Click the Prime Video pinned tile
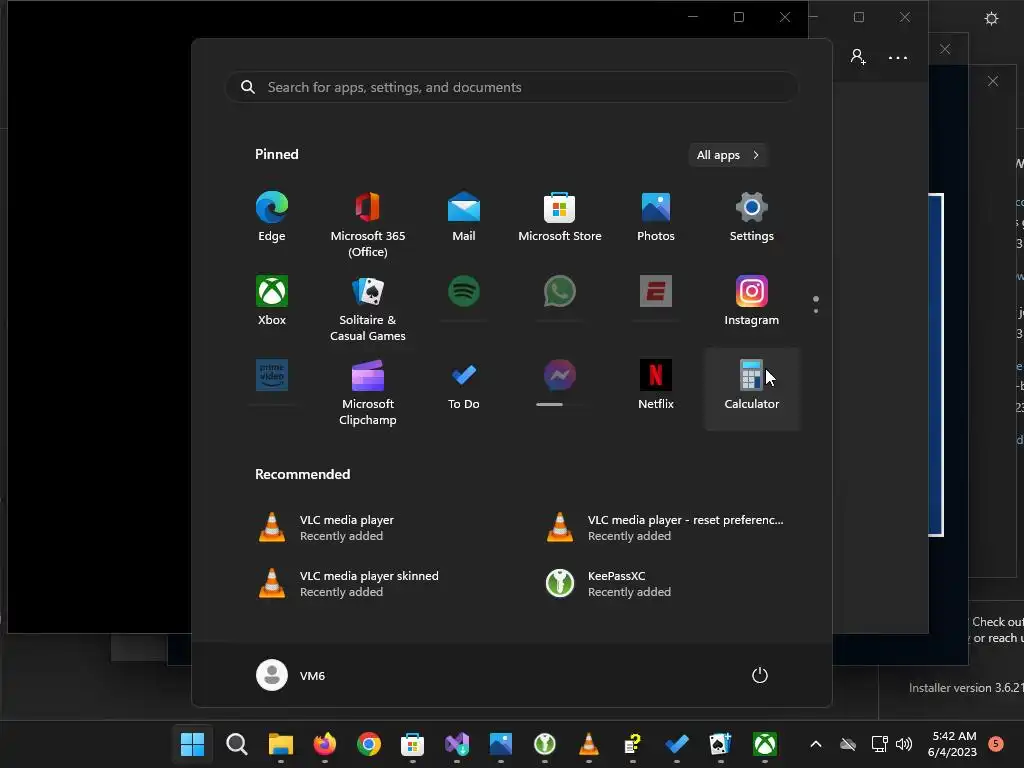 [272, 375]
